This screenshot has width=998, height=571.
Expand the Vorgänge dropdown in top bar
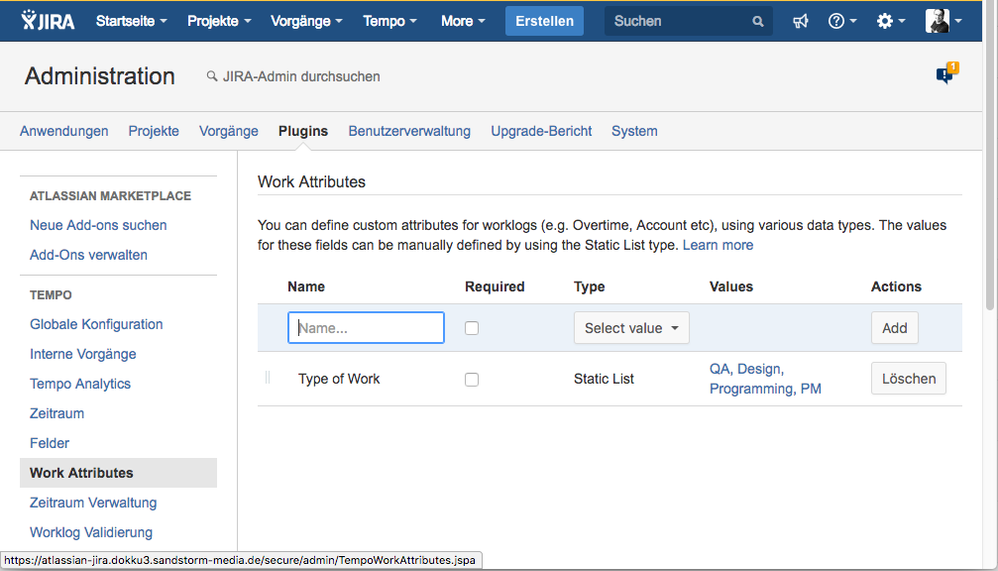307,21
